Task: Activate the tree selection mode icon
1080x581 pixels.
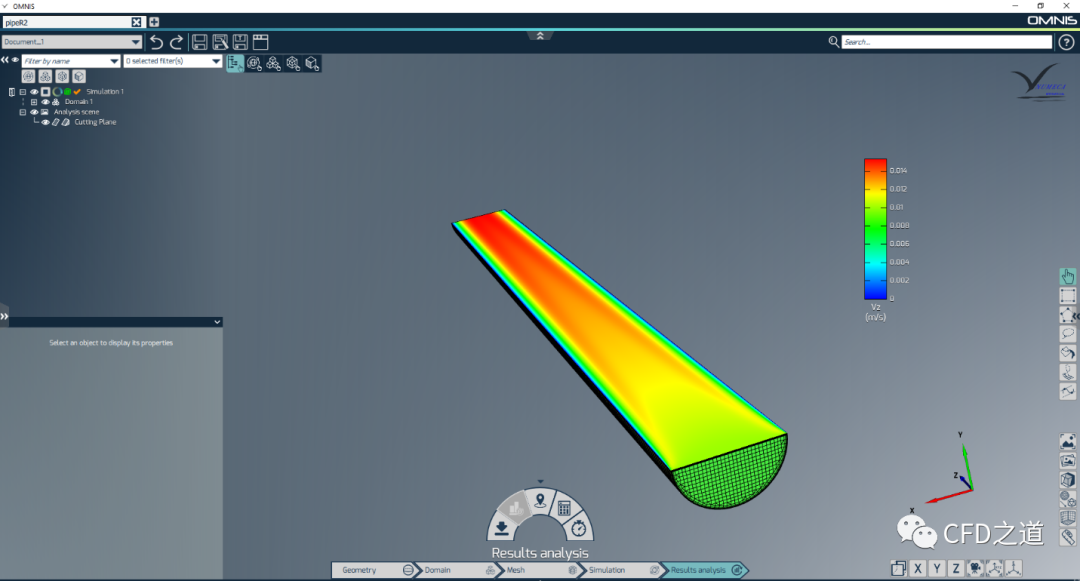Action: tap(235, 63)
